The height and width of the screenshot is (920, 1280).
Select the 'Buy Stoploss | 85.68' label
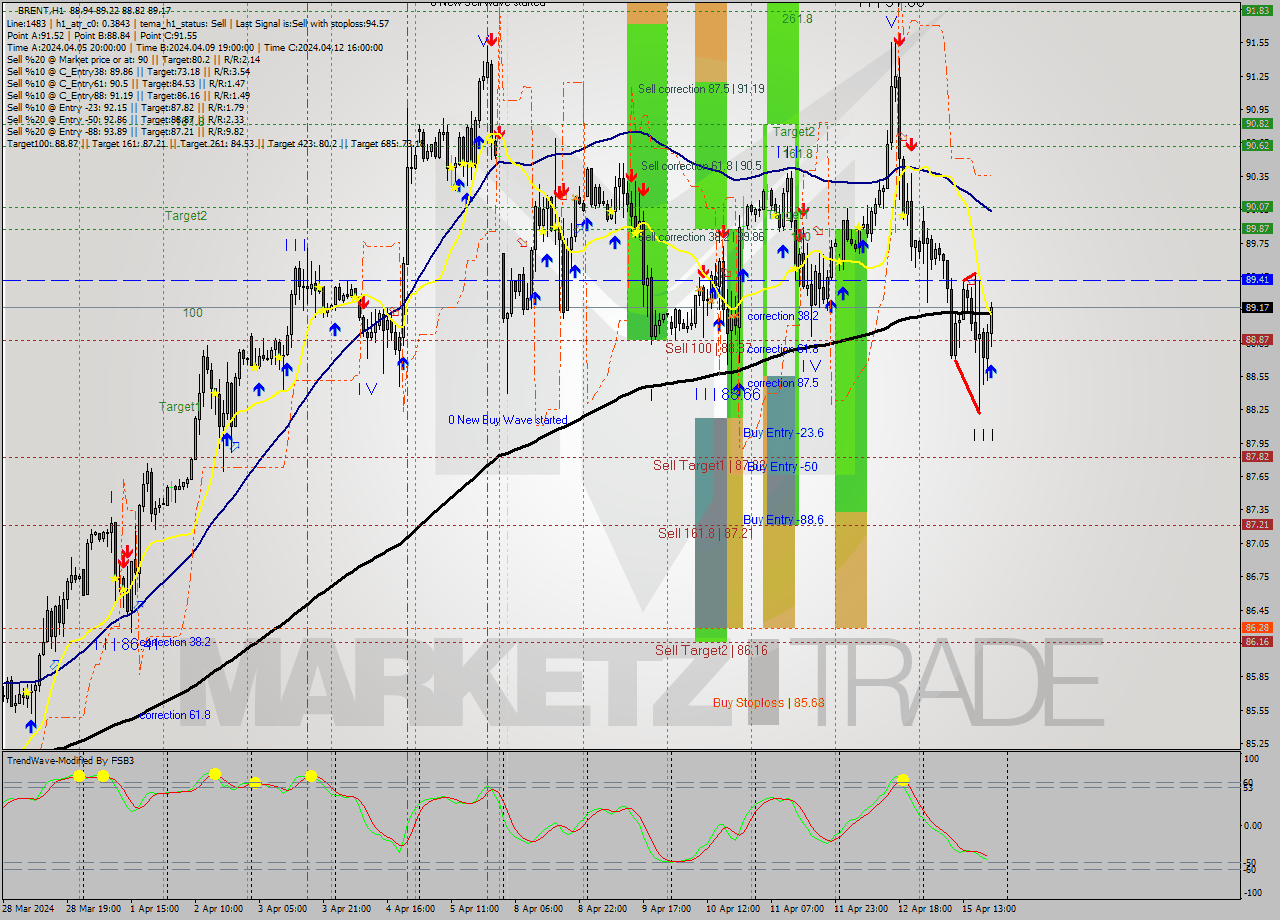[768, 702]
